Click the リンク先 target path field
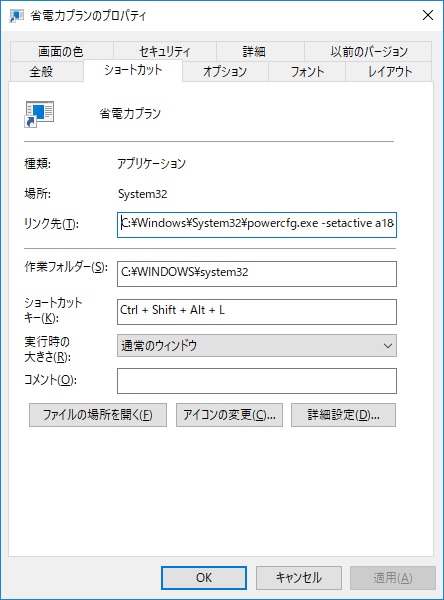Image resolution: width=444 pixels, height=600 pixels. tap(257, 225)
